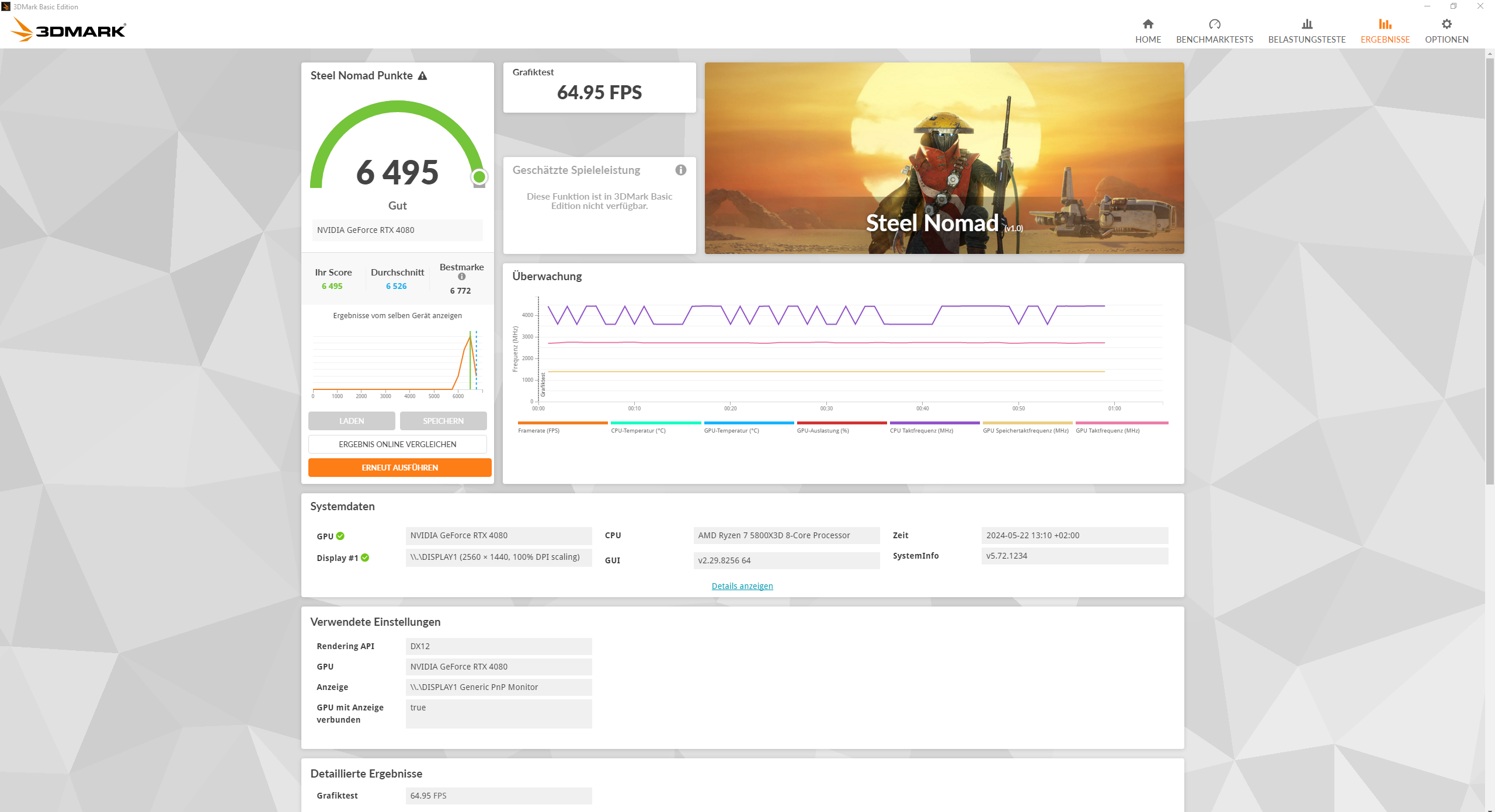Click the green checkmark next to GPU

[x=341, y=536]
